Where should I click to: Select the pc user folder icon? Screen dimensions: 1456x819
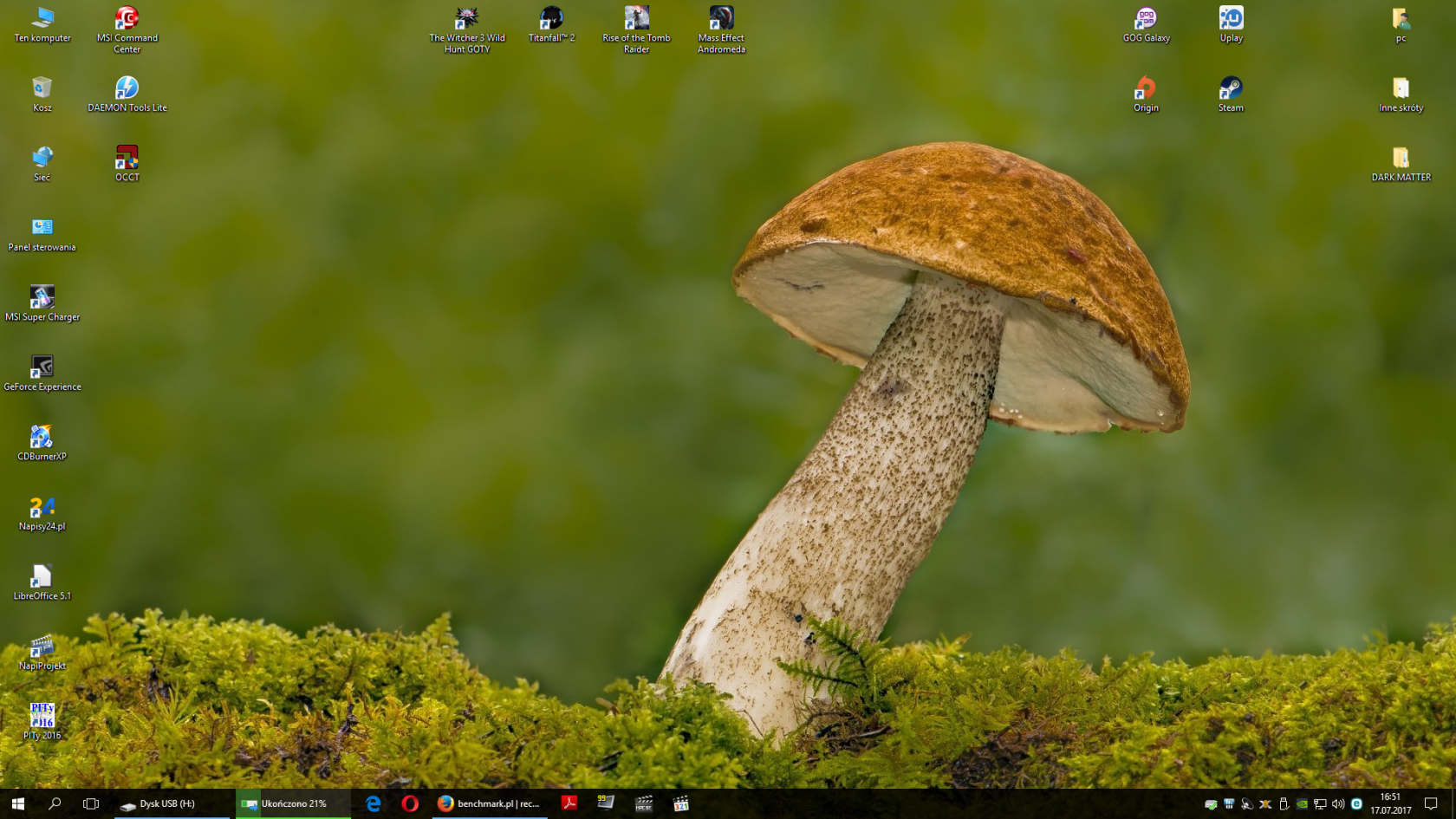1401,24
